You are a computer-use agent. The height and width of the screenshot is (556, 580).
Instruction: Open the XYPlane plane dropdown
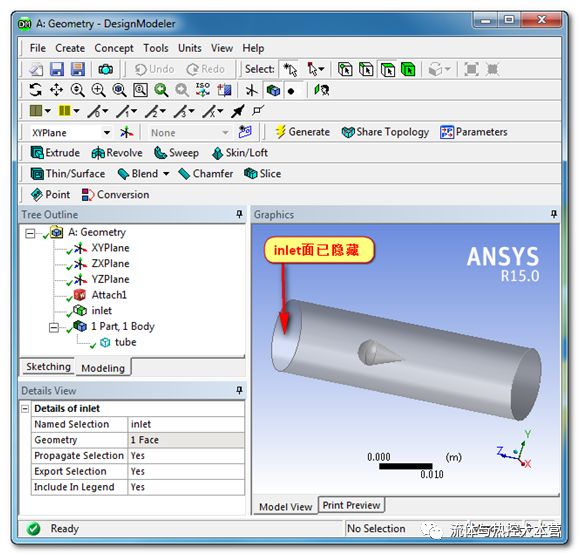click(107, 132)
